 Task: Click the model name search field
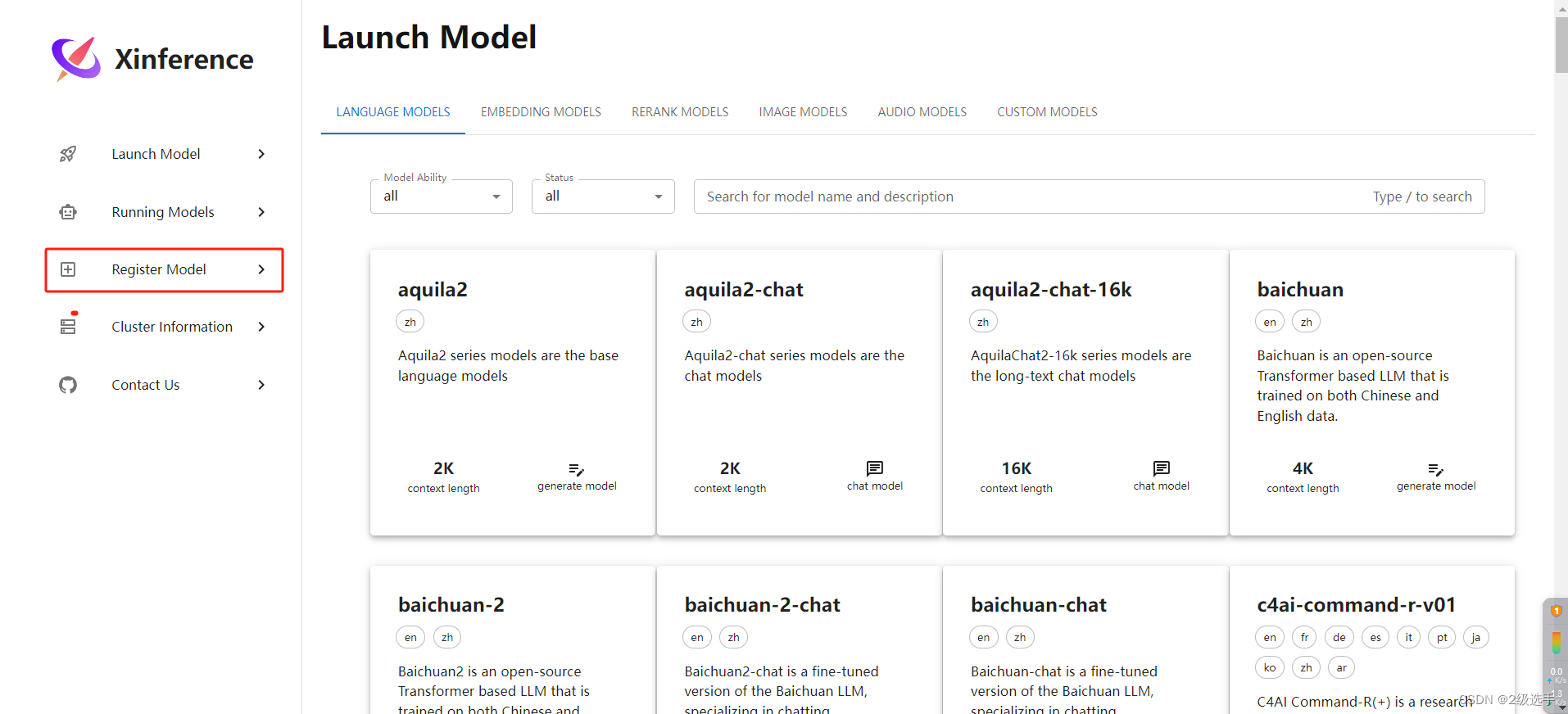(1089, 197)
